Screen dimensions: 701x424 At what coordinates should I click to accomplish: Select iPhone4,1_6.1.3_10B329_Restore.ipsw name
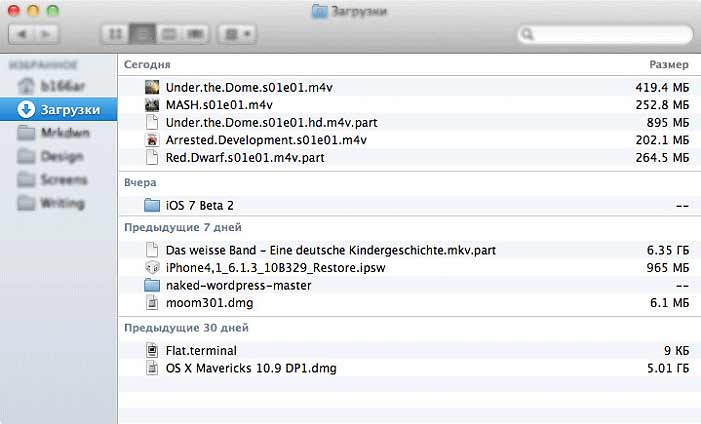pyautogui.click(x=275, y=267)
